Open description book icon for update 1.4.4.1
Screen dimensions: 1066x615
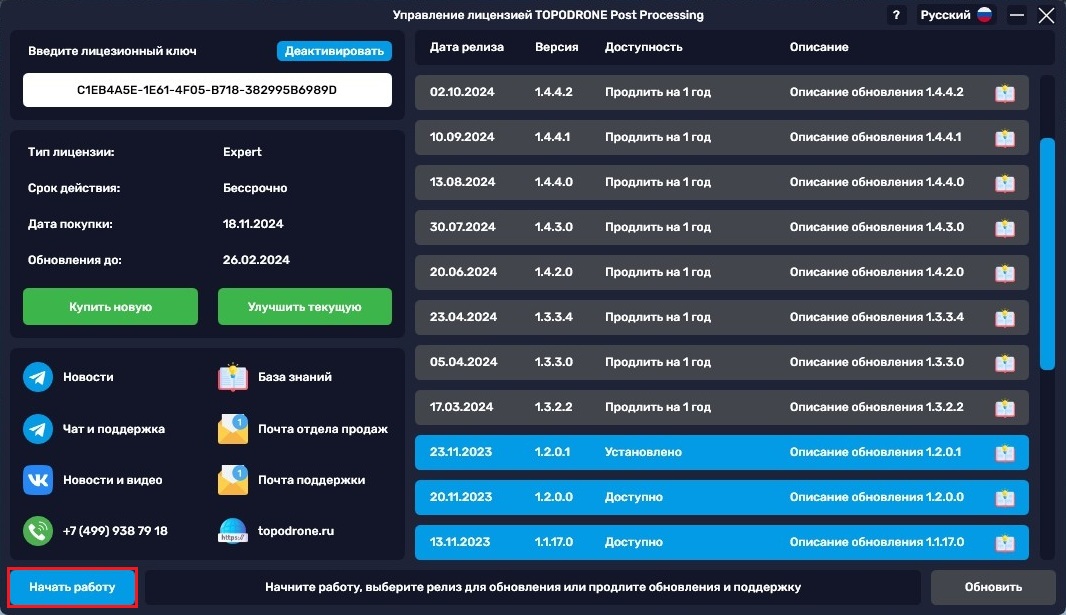(1005, 137)
